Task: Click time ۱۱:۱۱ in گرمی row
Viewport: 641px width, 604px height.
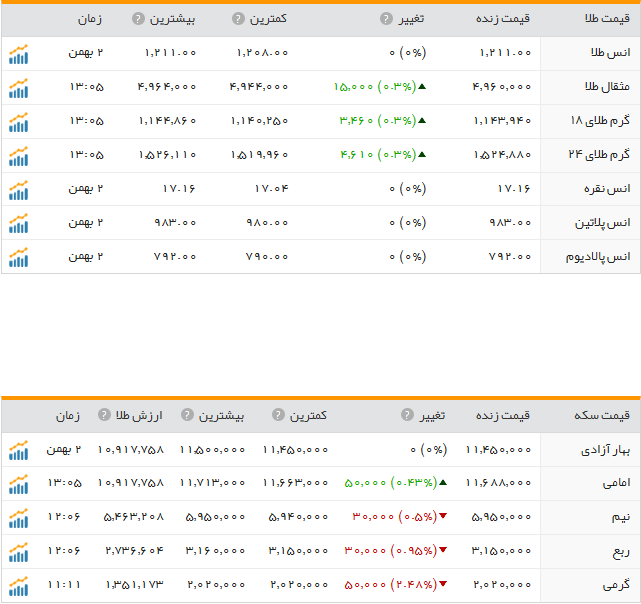Action: pos(64,585)
